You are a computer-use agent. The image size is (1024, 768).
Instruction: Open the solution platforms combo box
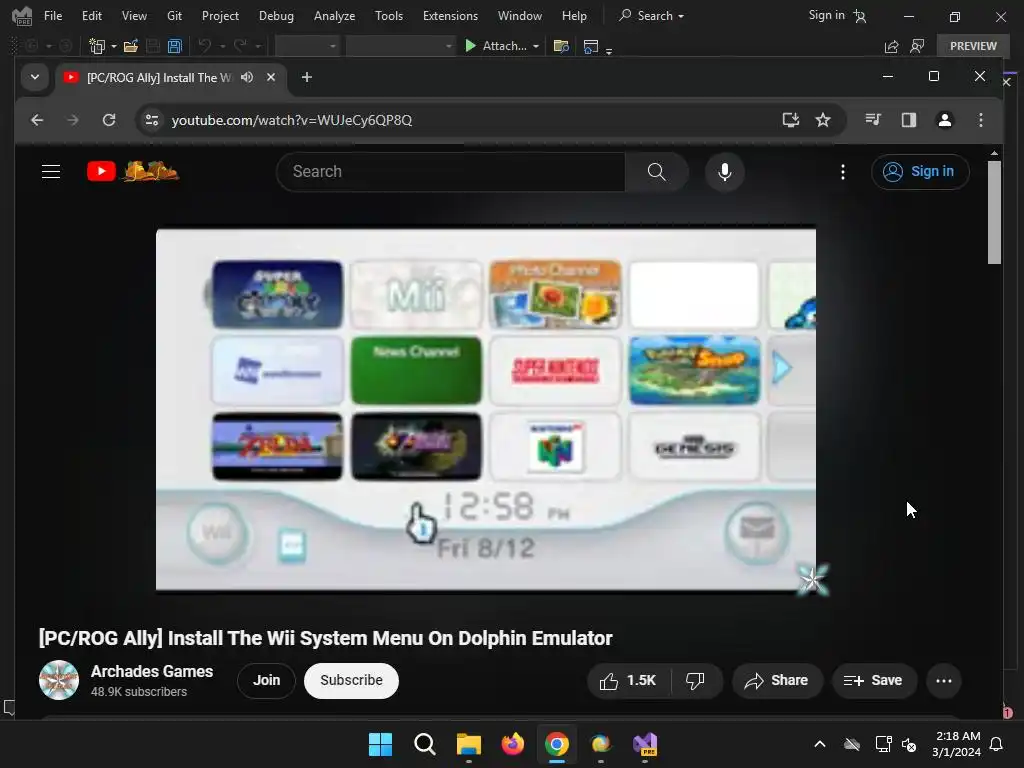[x=400, y=46]
